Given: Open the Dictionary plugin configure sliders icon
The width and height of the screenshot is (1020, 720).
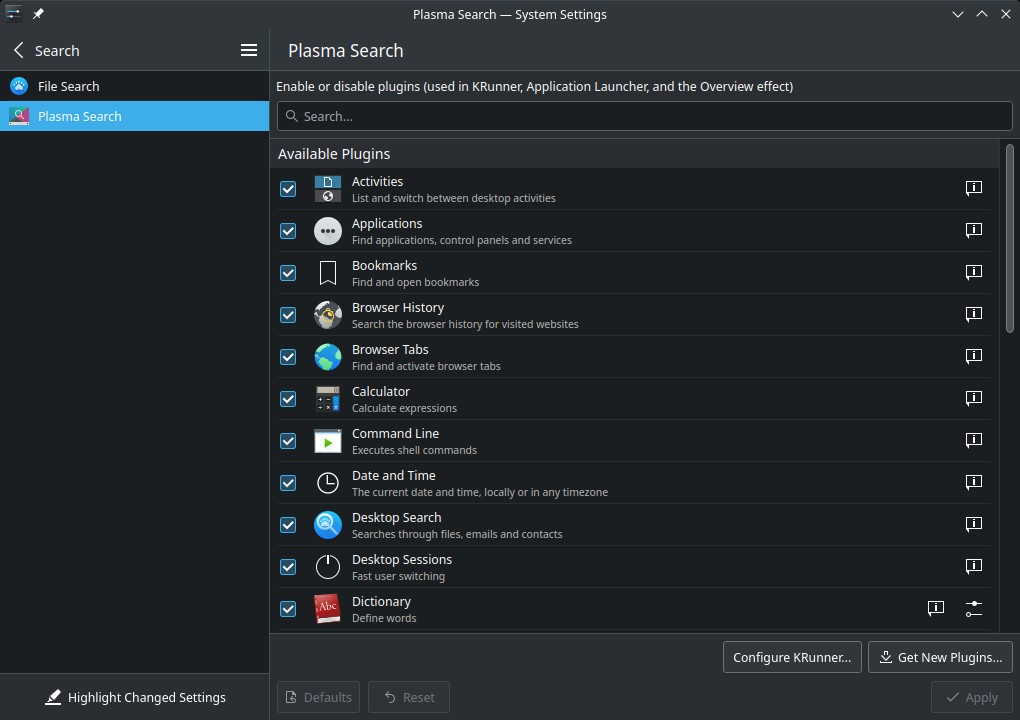Looking at the screenshot, I should [973, 608].
